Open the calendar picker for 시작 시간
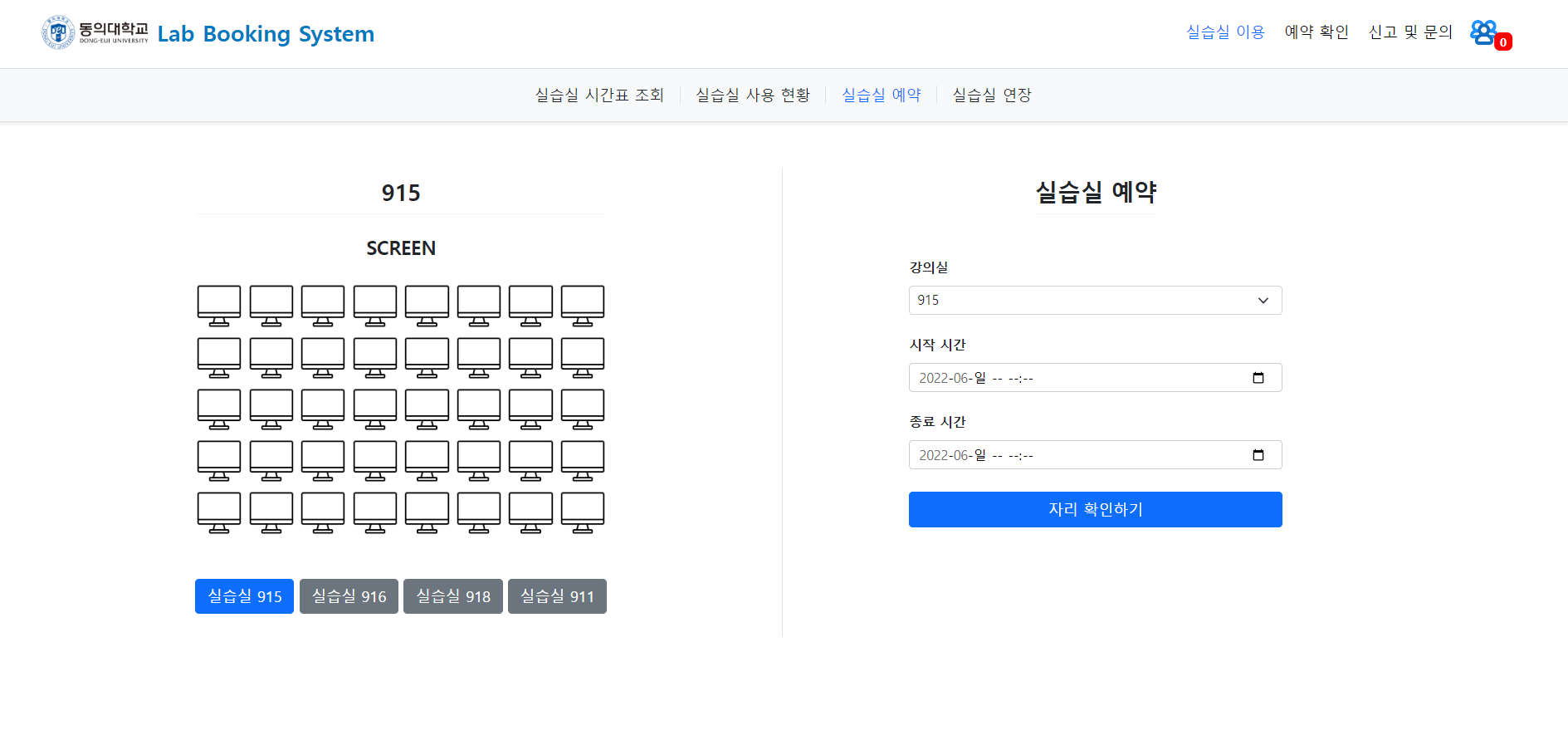 1258,377
